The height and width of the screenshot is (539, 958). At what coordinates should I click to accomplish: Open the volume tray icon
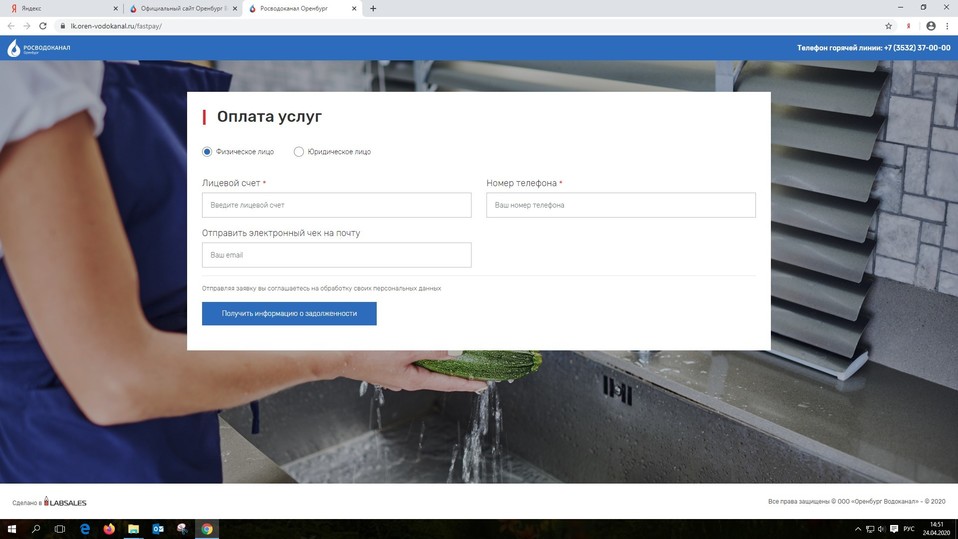881,529
